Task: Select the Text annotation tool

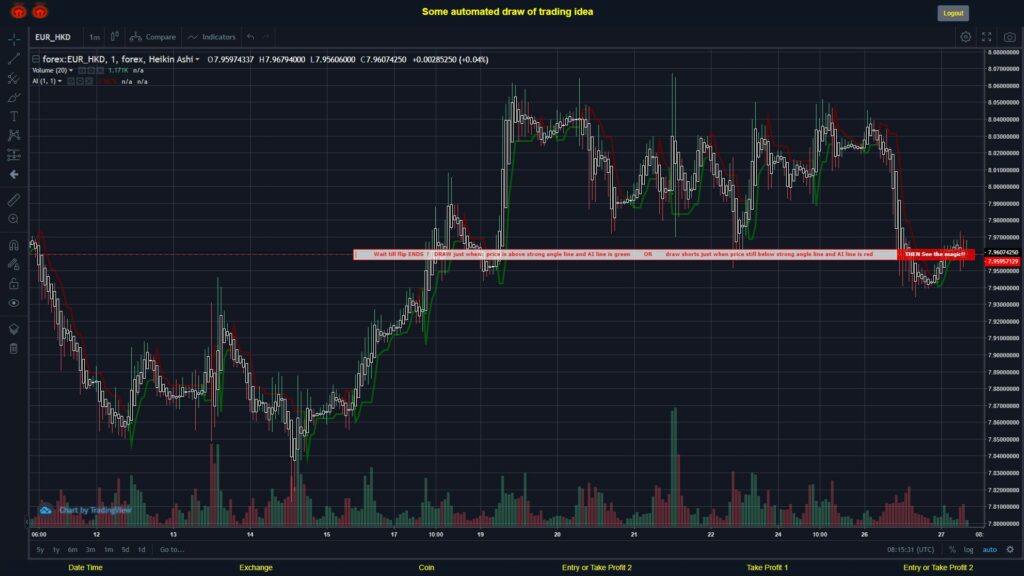Action: tap(14, 116)
